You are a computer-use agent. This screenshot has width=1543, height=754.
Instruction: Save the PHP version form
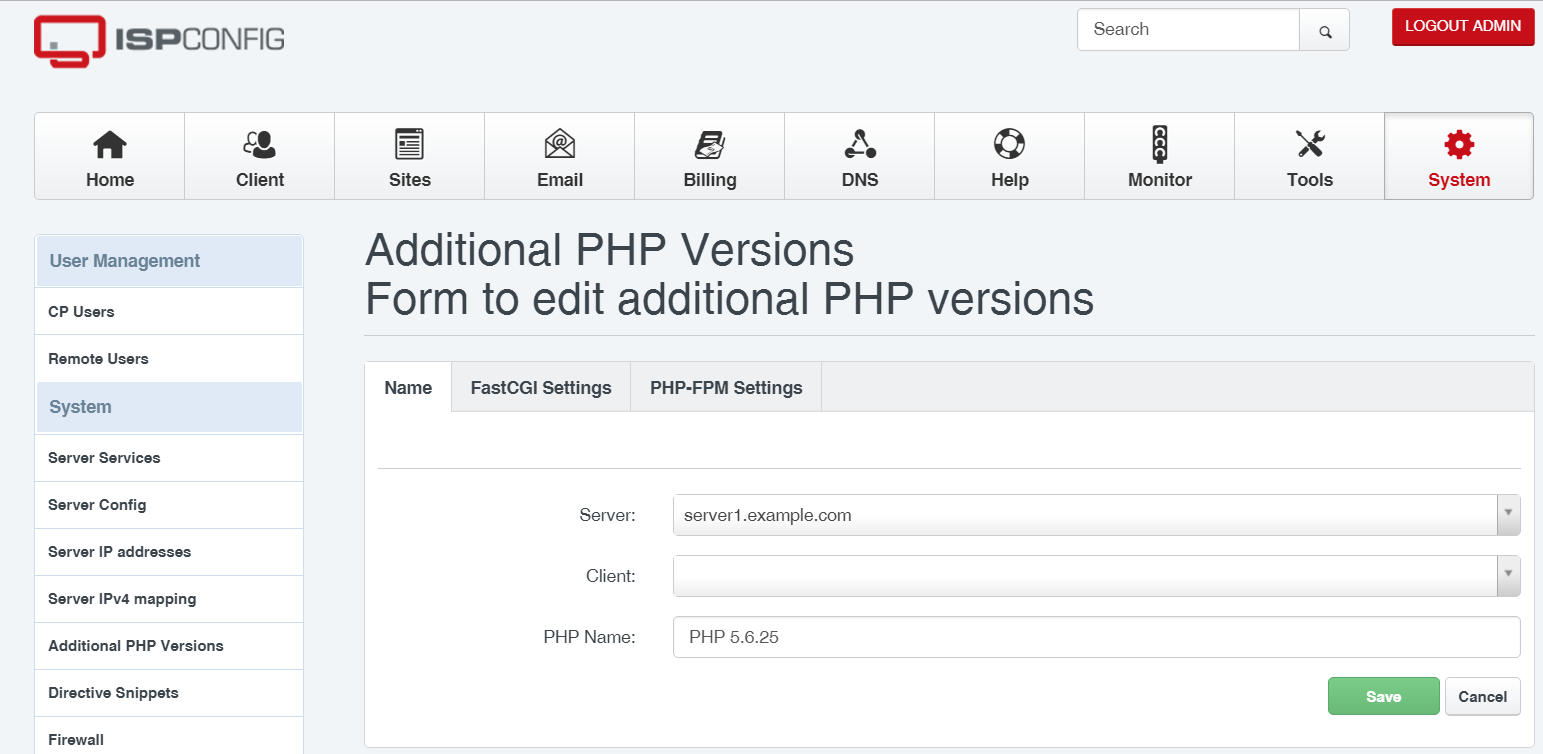[x=1384, y=697]
